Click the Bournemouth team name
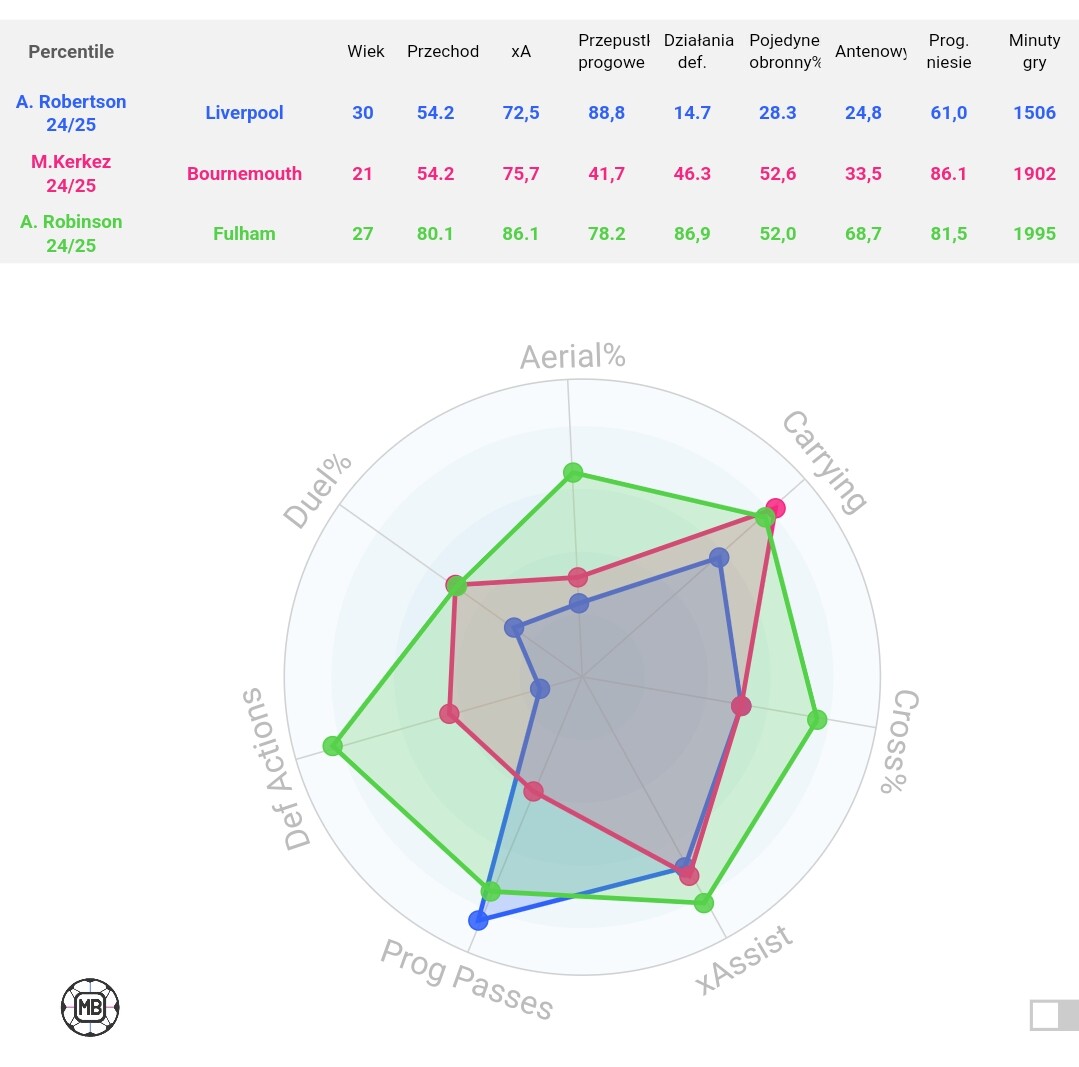This screenshot has height=1067, width=1079. (x=244, y=173)
